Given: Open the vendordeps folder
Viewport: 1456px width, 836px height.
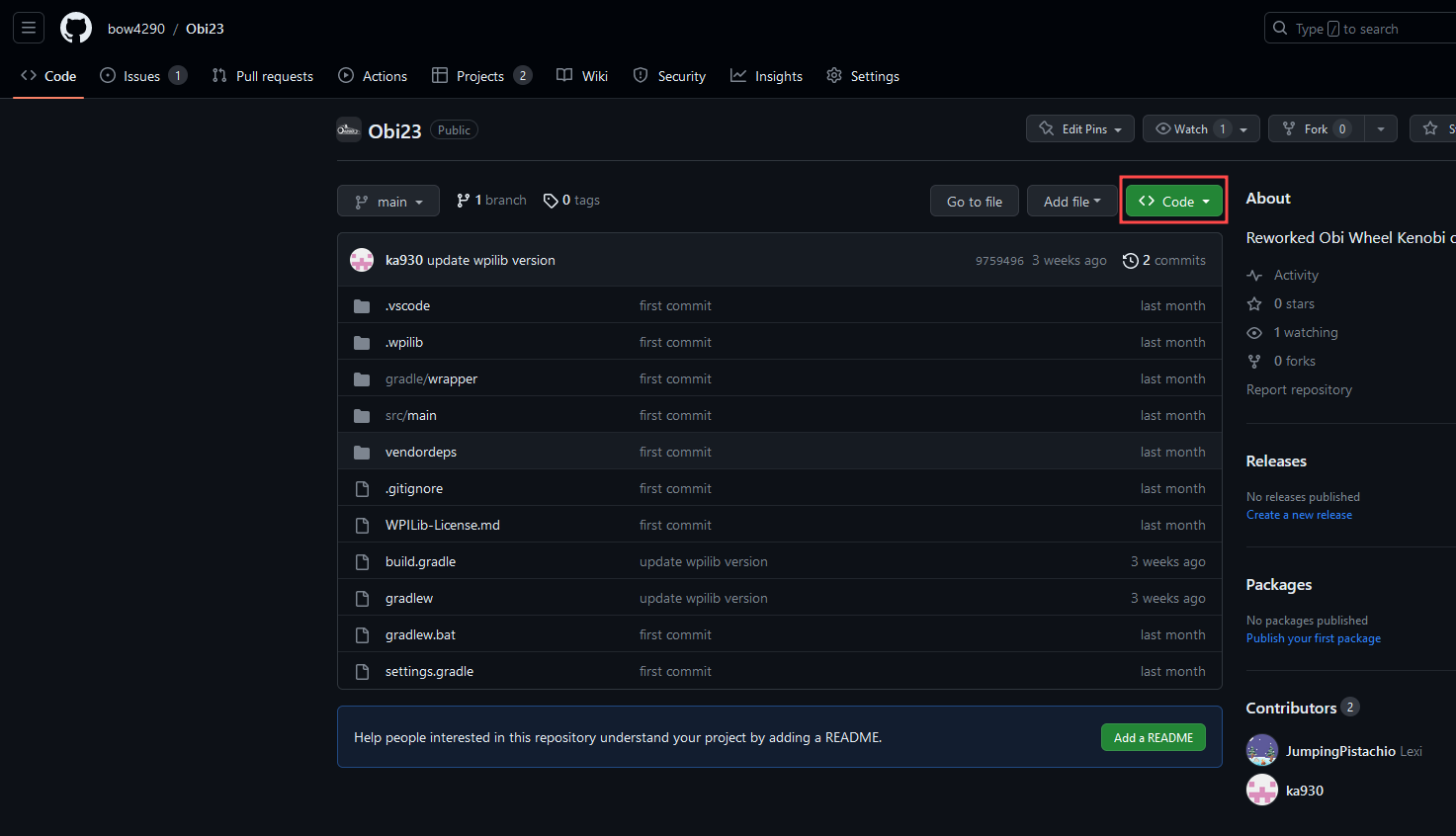Looking at the screenshot, I should [x=421, y=452].
